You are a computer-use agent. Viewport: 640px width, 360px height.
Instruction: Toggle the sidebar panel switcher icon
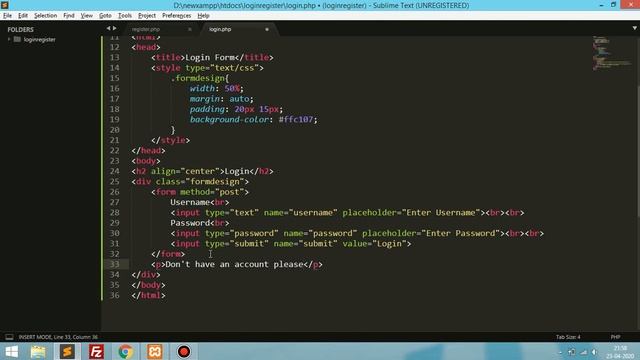pyautogui.click(x=9, y=337)
